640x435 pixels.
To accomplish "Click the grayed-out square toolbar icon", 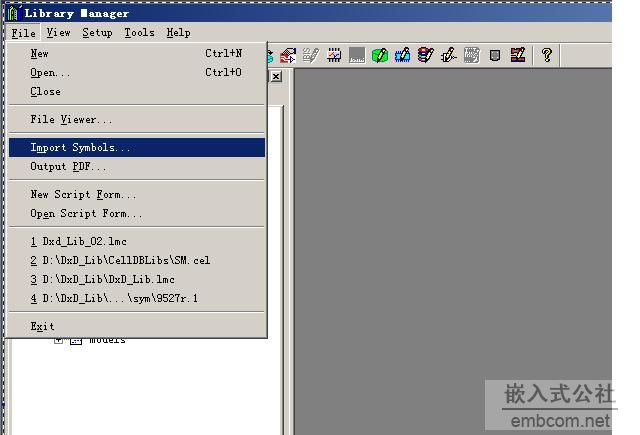I will (x=357, y=56).
